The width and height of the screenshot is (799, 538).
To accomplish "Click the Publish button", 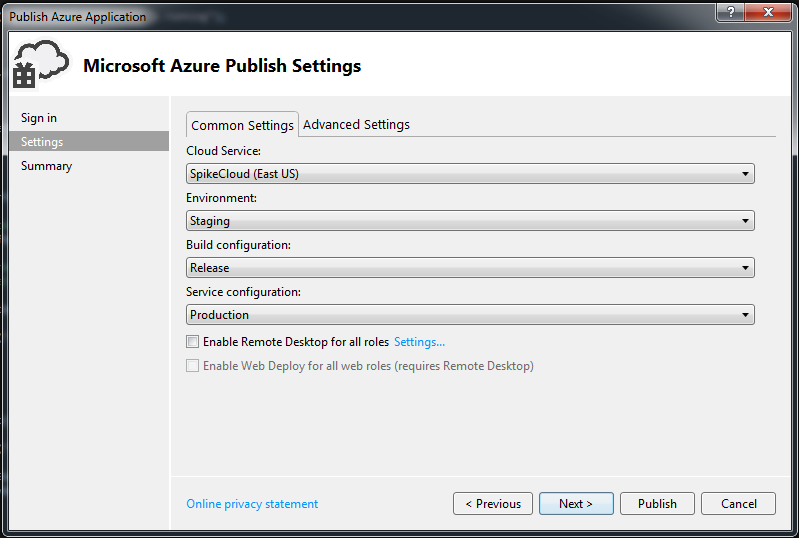I will pyautogui.click(x=657, y=503).
